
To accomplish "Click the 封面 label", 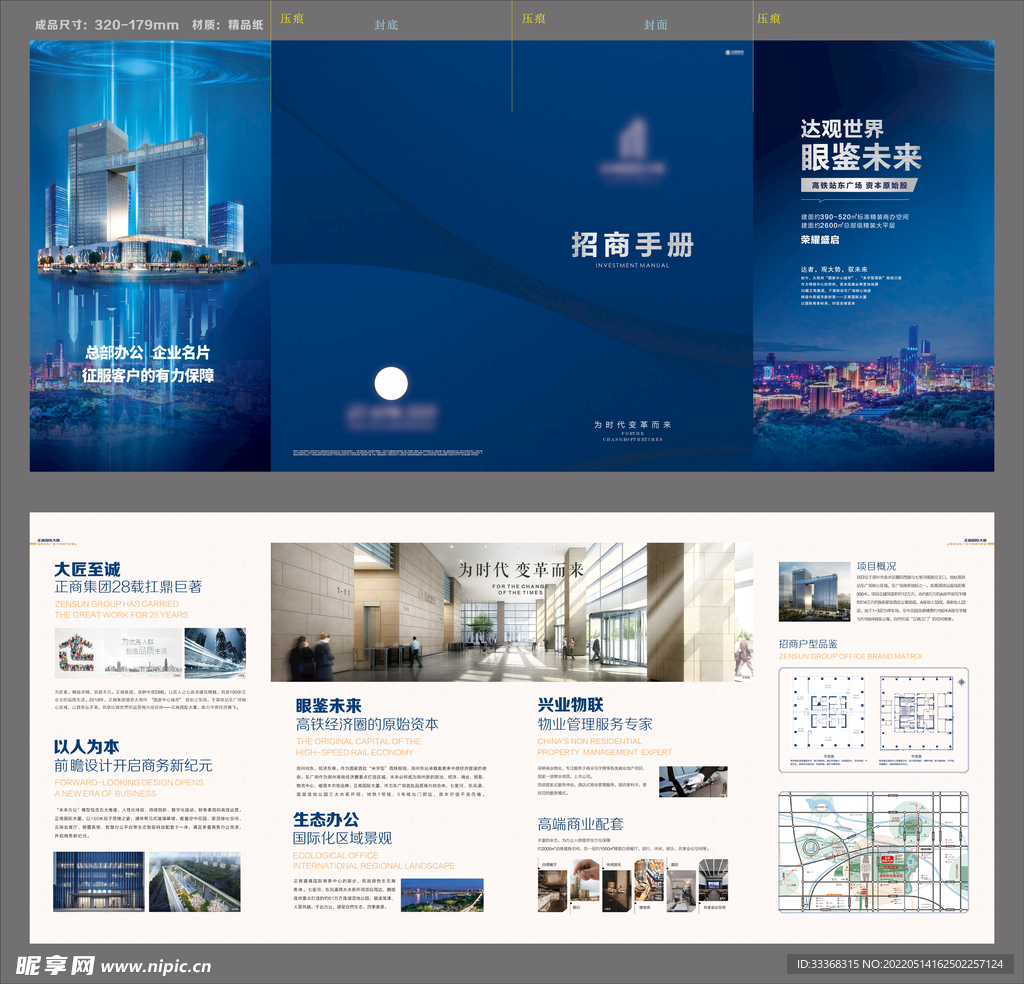I will 656,25.
